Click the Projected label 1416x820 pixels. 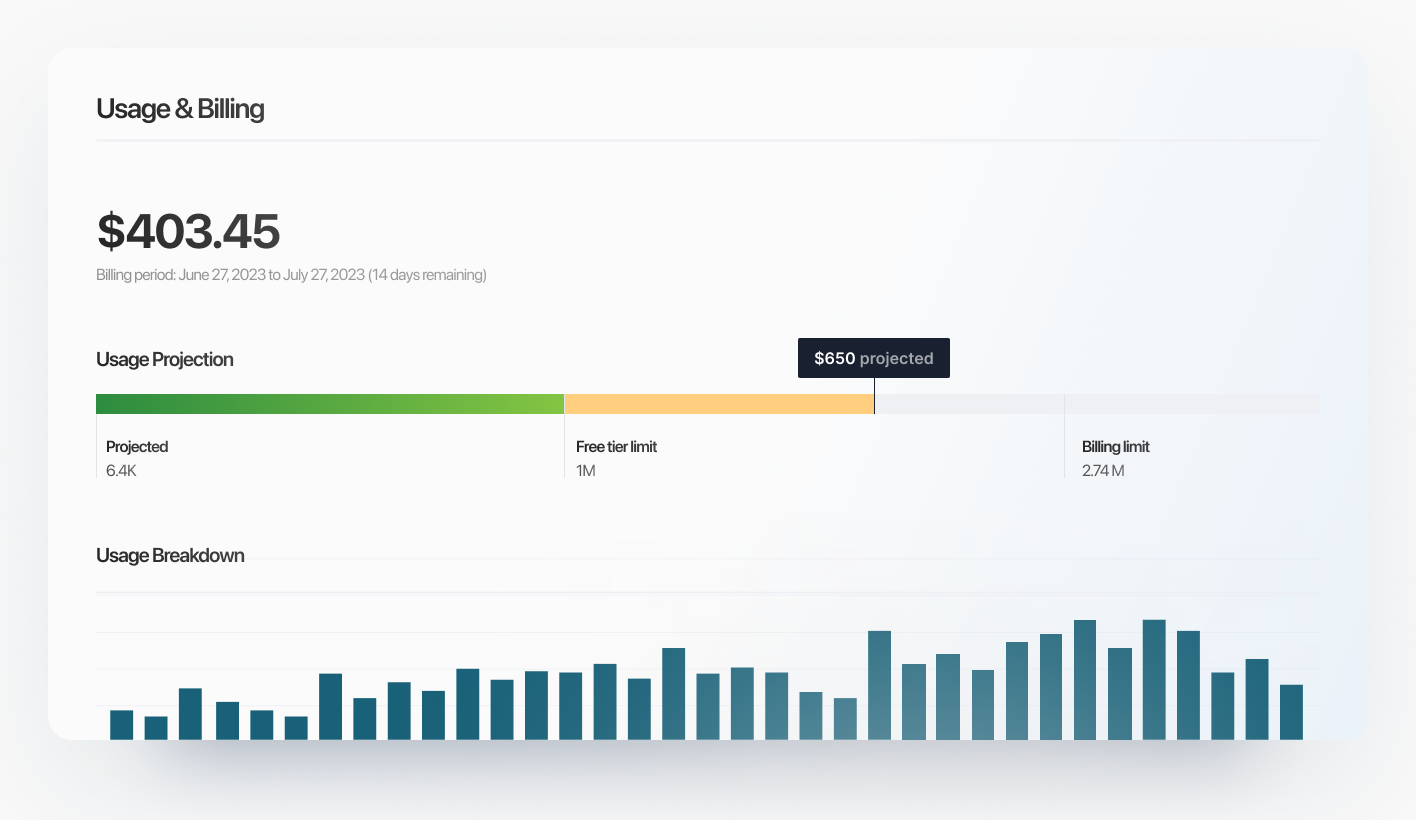tap(137, 447)
